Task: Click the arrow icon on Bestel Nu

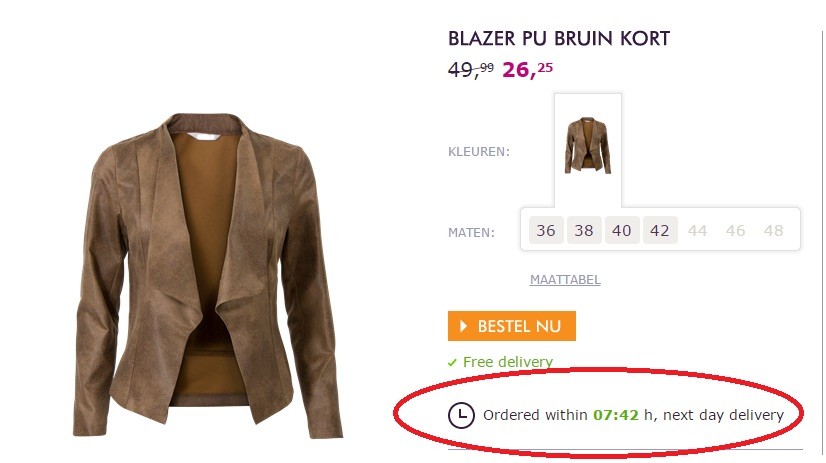Action: 464,326
